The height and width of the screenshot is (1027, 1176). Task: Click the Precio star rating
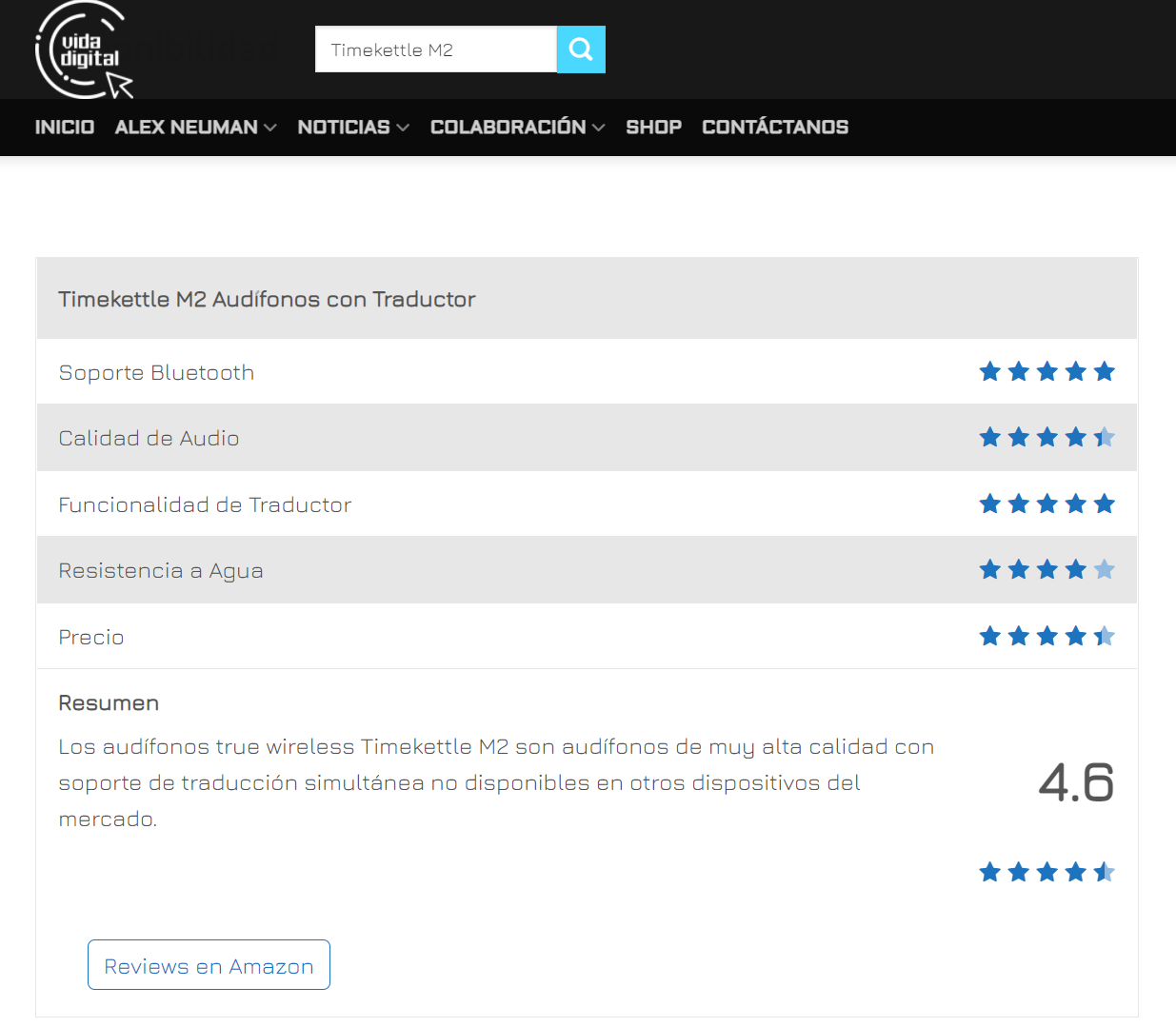coord(1046,636)
